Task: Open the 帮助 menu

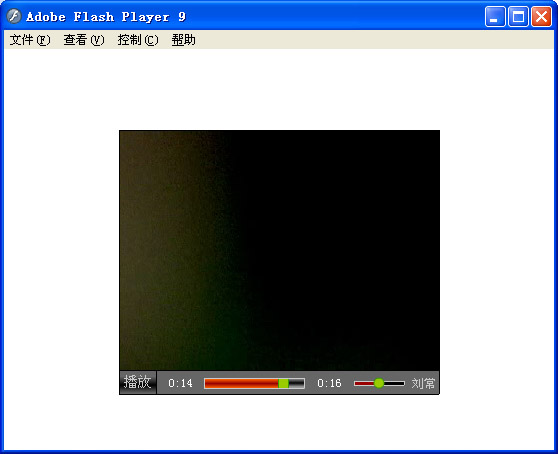Action: point(184,40)
